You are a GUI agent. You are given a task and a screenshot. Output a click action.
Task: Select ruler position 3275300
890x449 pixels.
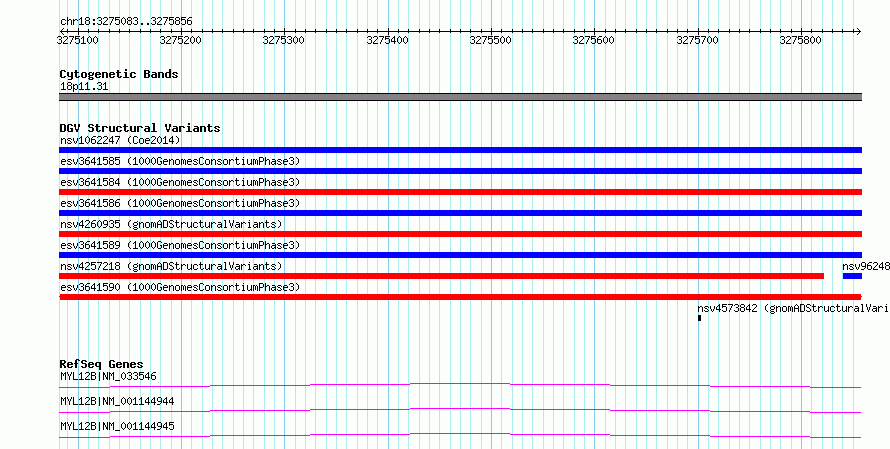pyautogui.click(x=284, y=41)
